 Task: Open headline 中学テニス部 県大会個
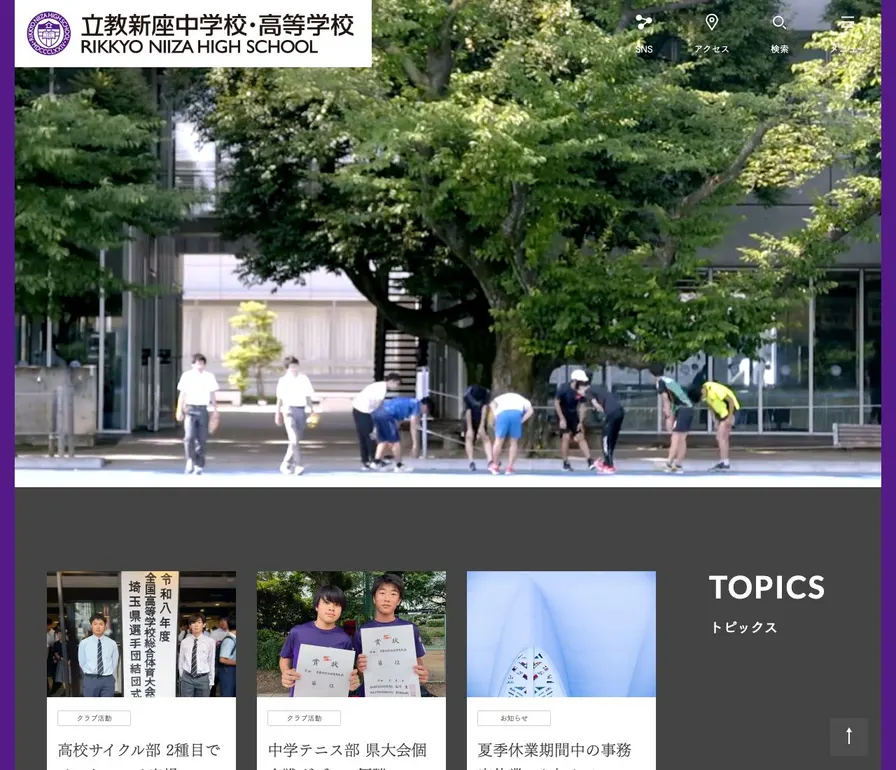click(x=347, y=750)
